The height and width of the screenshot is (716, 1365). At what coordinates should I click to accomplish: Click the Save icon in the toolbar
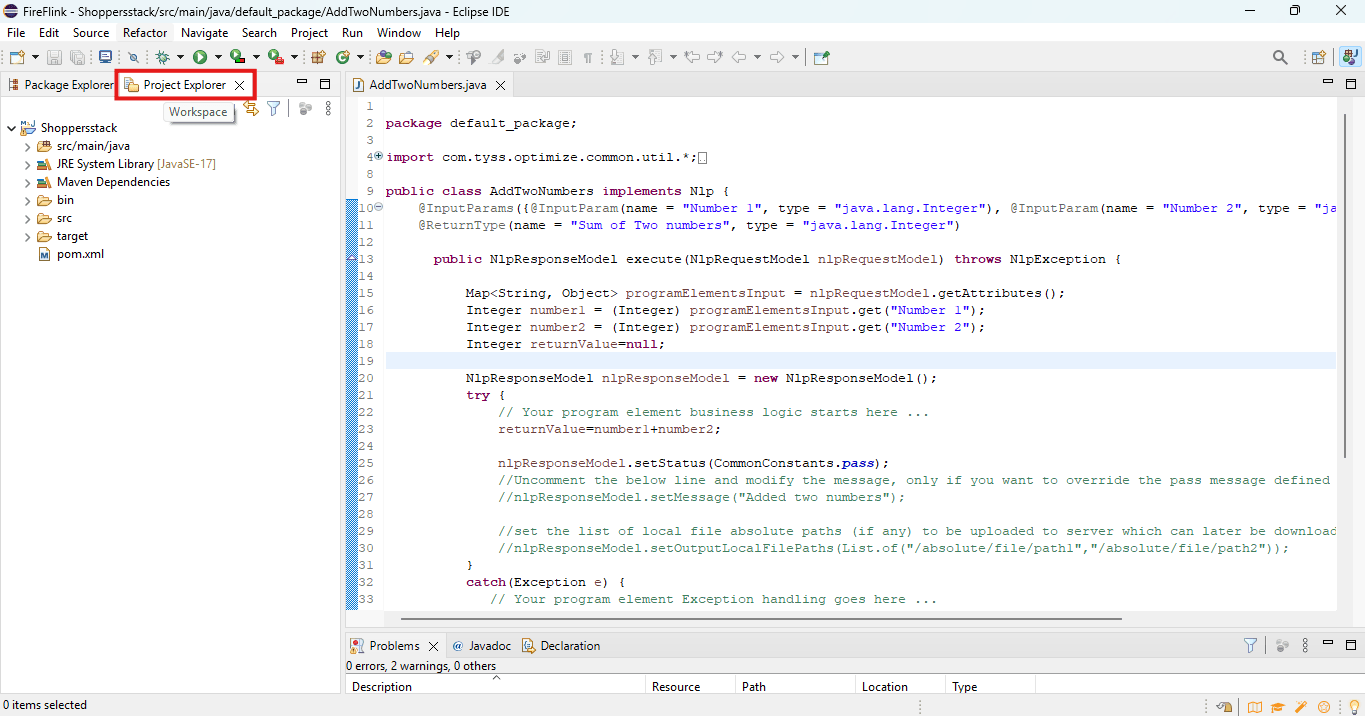54,58
